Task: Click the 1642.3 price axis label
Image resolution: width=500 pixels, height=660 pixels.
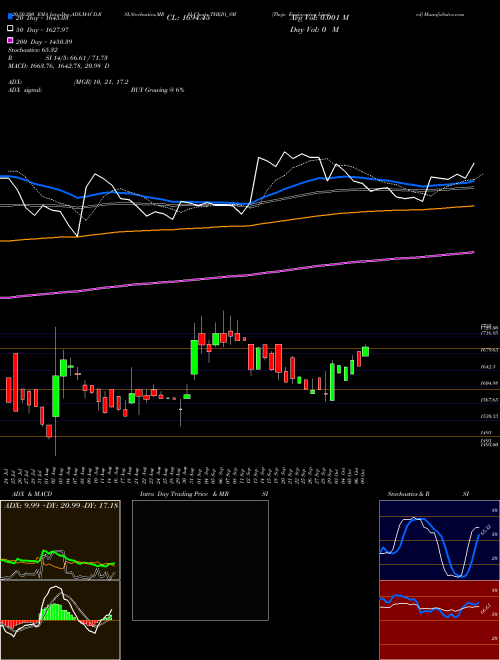Action: point(489,367)
